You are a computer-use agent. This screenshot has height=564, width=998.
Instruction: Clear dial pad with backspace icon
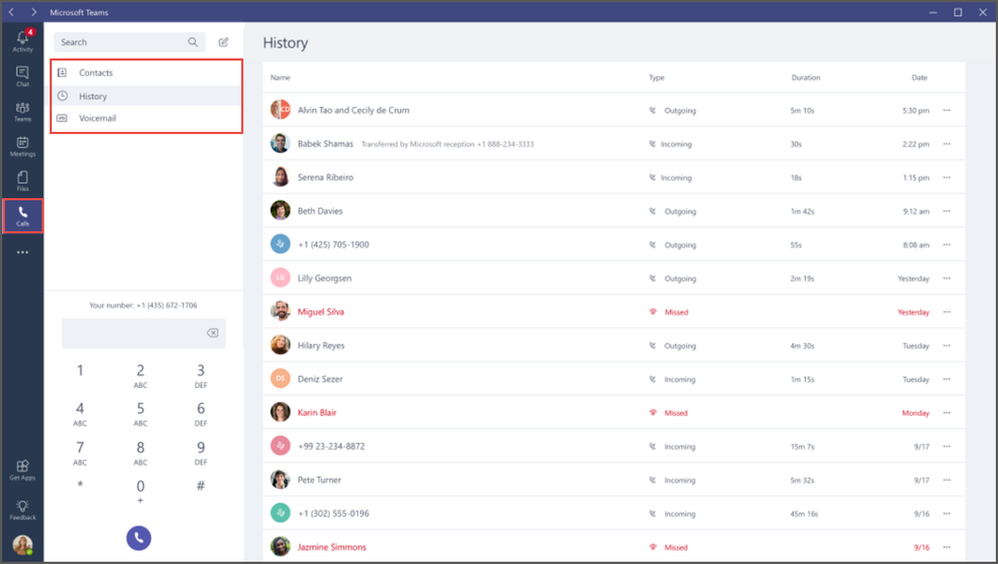pos(213,333)
